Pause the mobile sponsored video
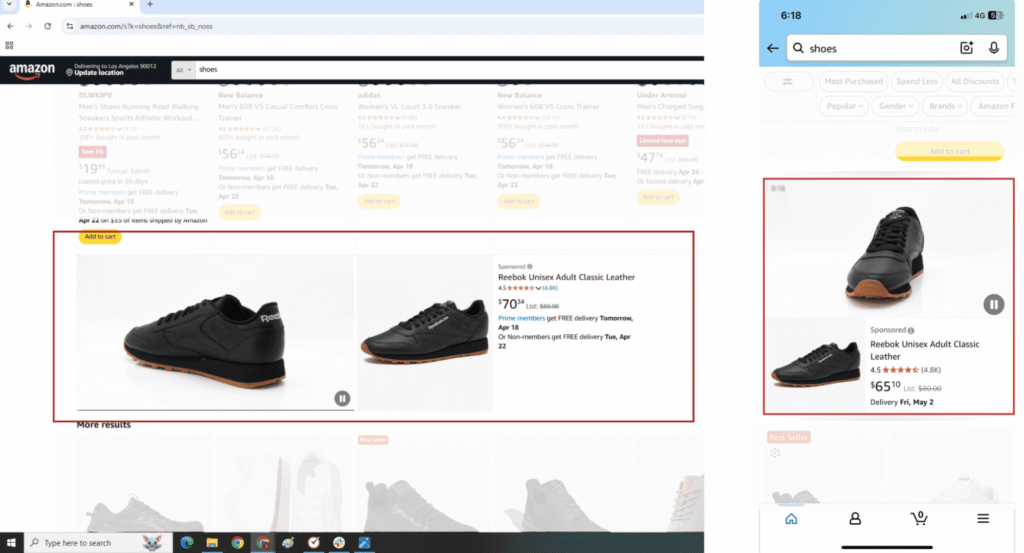 [x=993, y=304]
